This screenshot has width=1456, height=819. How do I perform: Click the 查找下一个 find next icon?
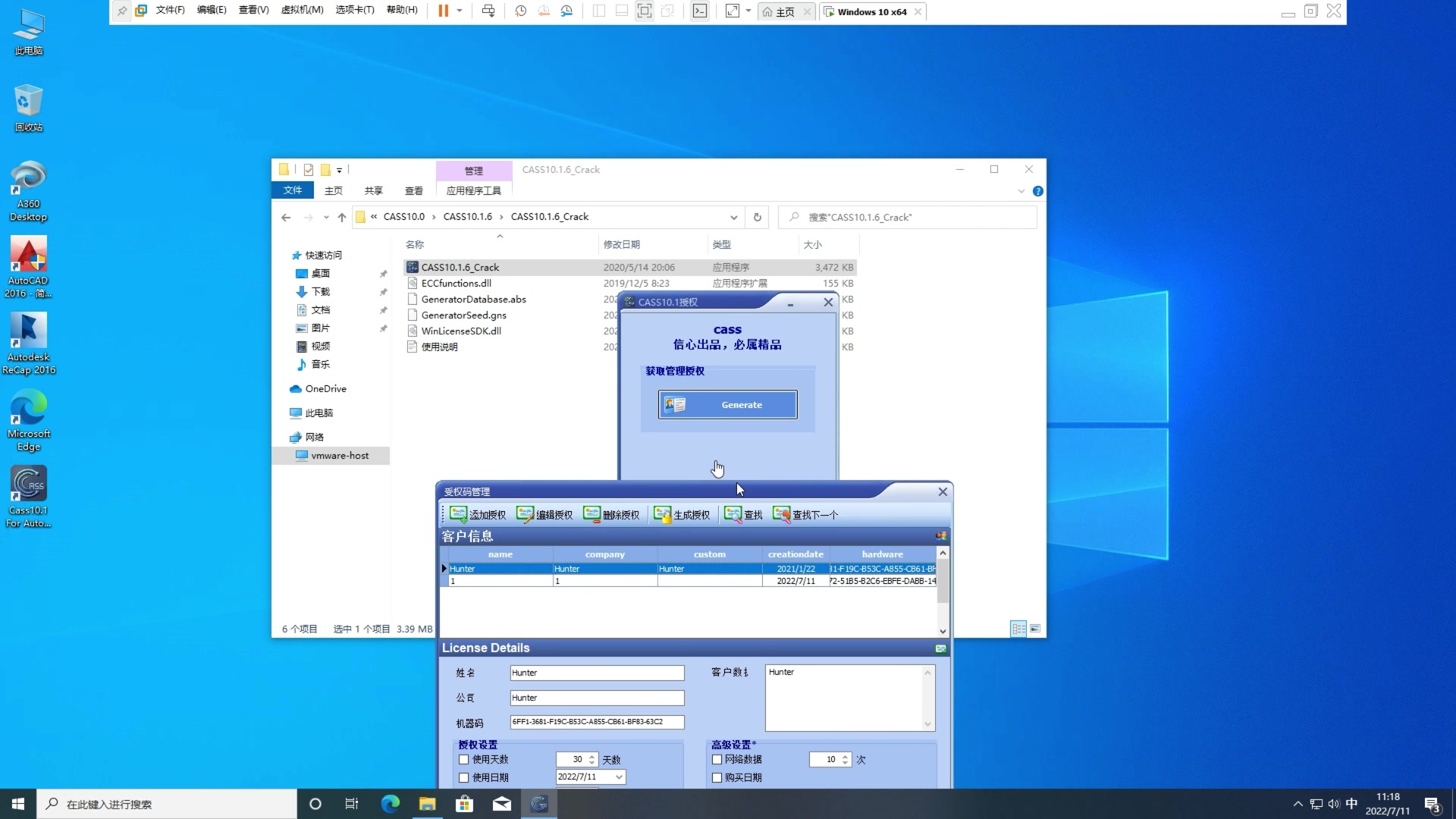(781, 514)
